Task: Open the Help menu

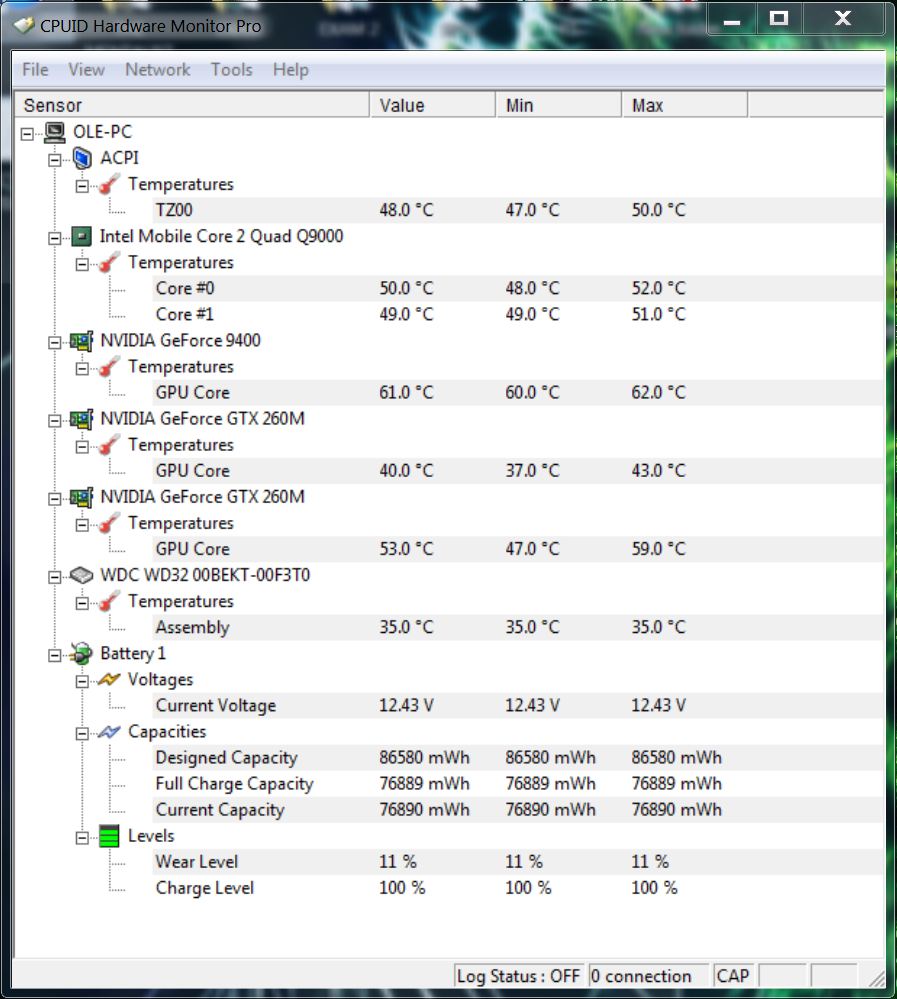Action: 291,69
